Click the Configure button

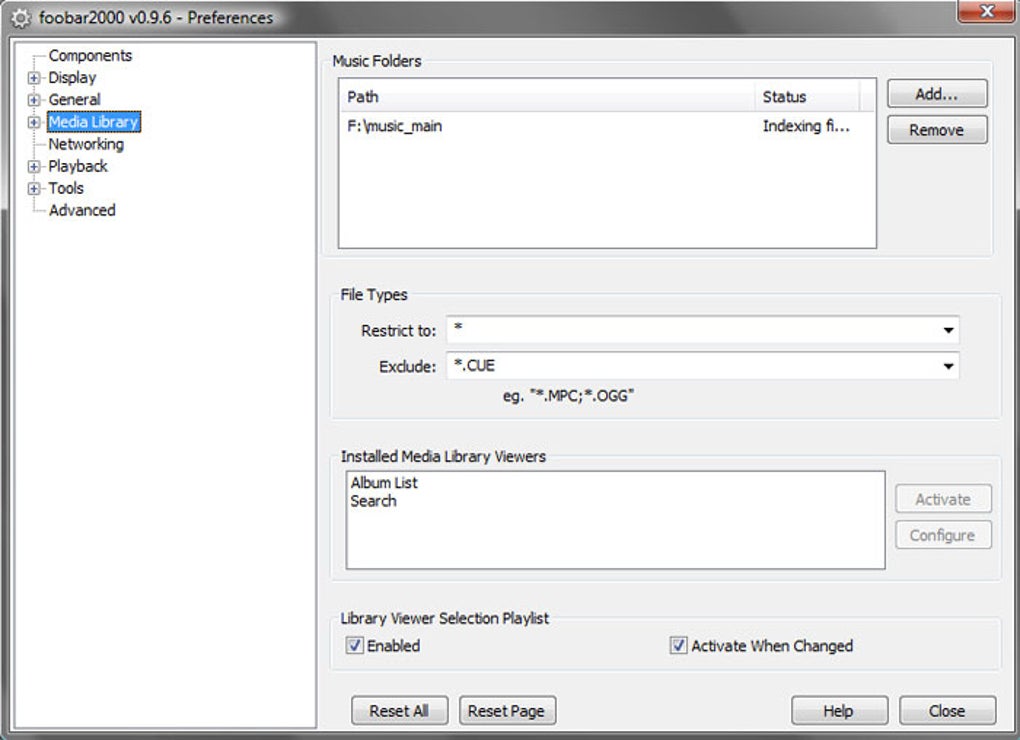(943, 535)
